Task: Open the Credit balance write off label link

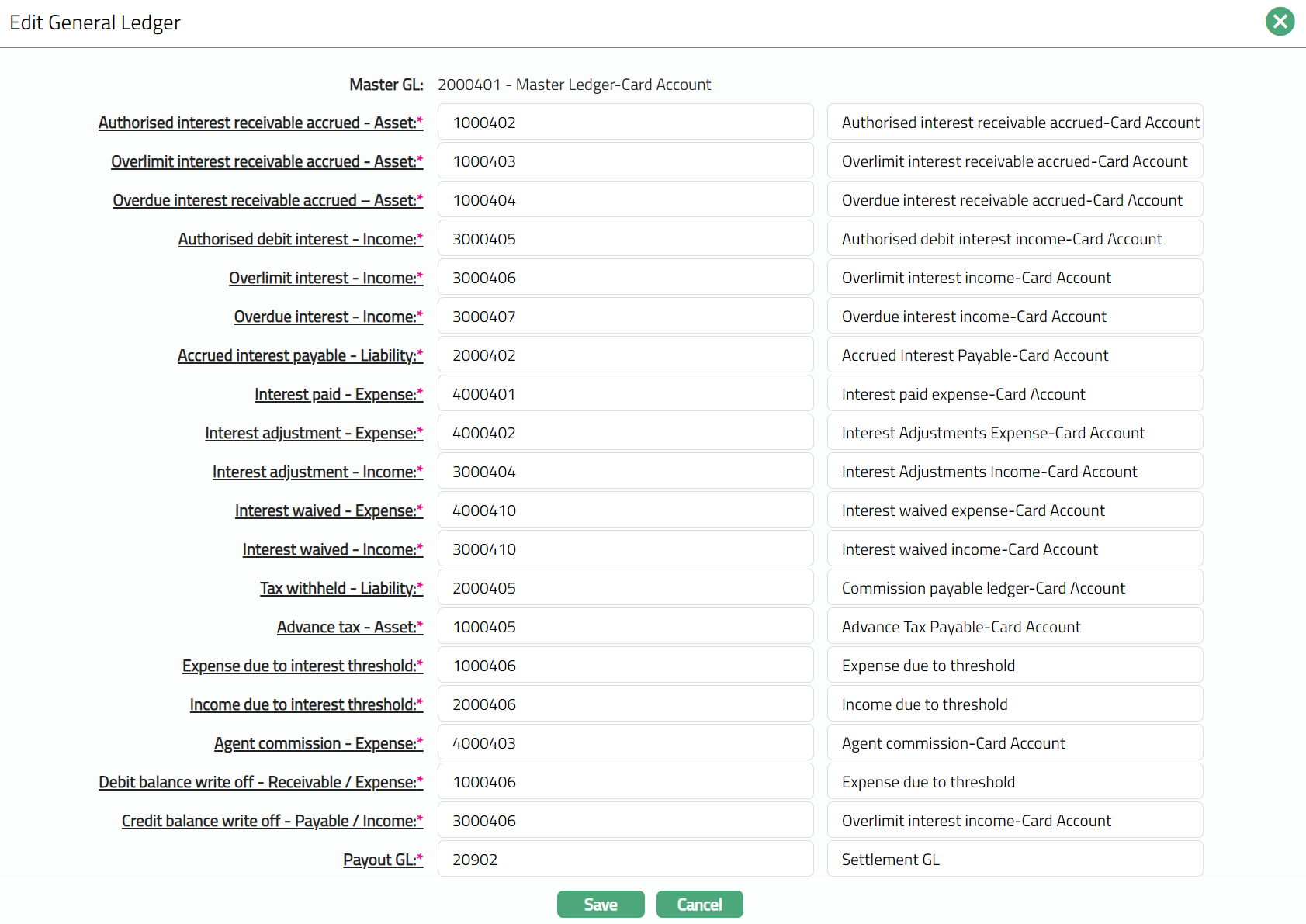Action: pos(272,821)
